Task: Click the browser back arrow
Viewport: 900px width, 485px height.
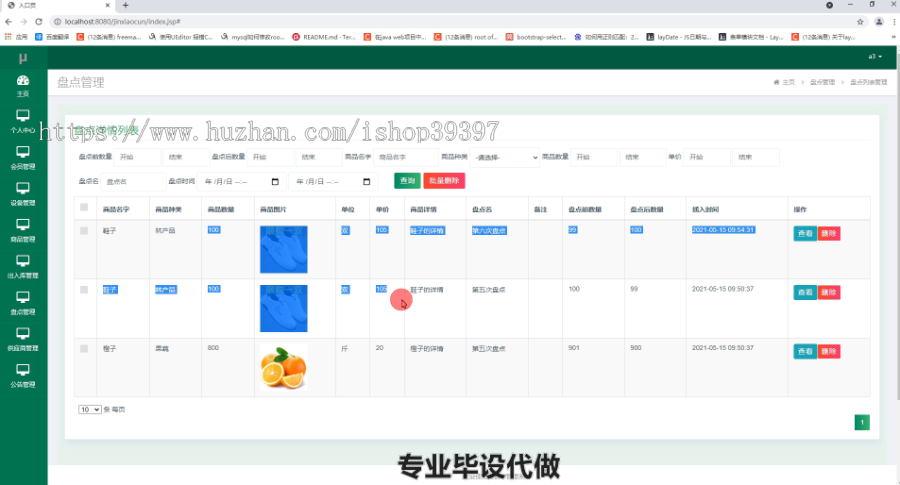Action: click(x=9, y=22)
